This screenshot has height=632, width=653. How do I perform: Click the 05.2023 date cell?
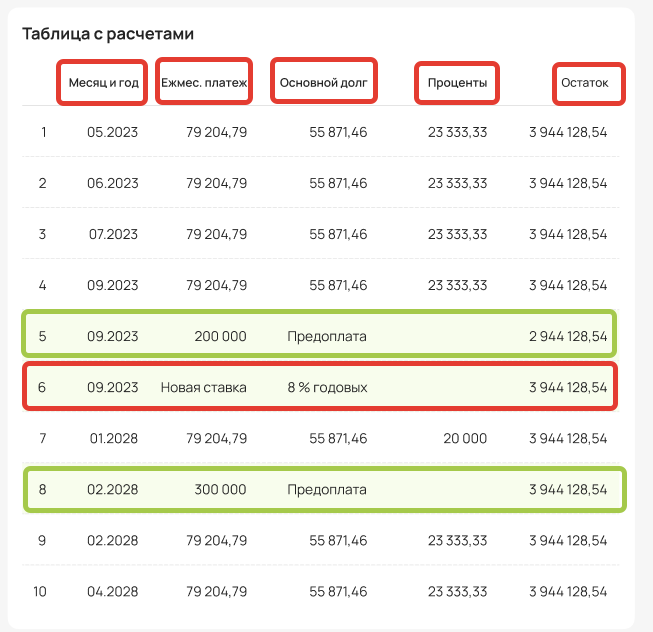pyautogui.click(x=112, y=131)
